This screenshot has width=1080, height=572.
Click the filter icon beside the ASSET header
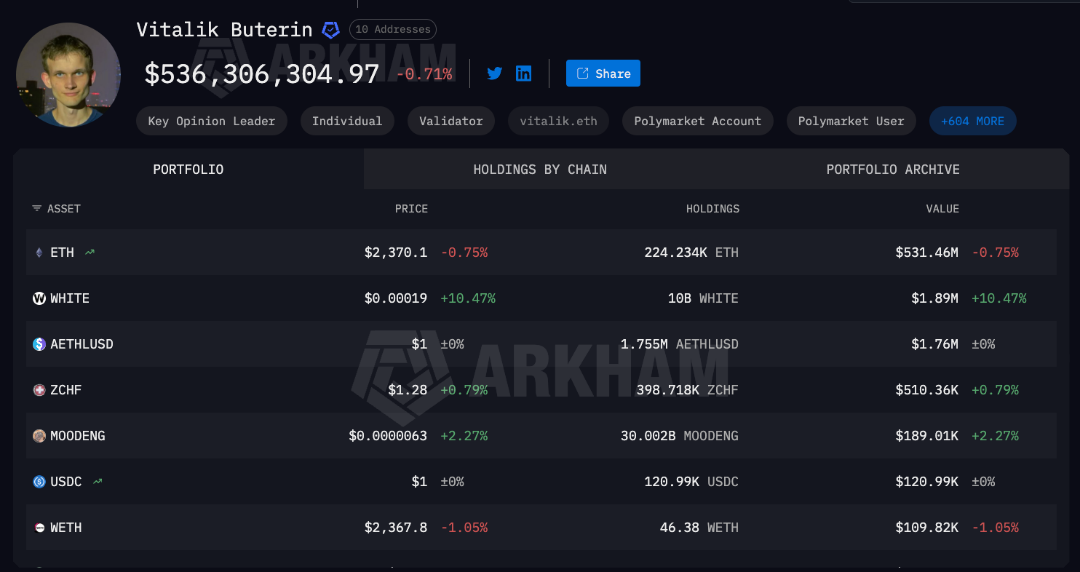37,208
